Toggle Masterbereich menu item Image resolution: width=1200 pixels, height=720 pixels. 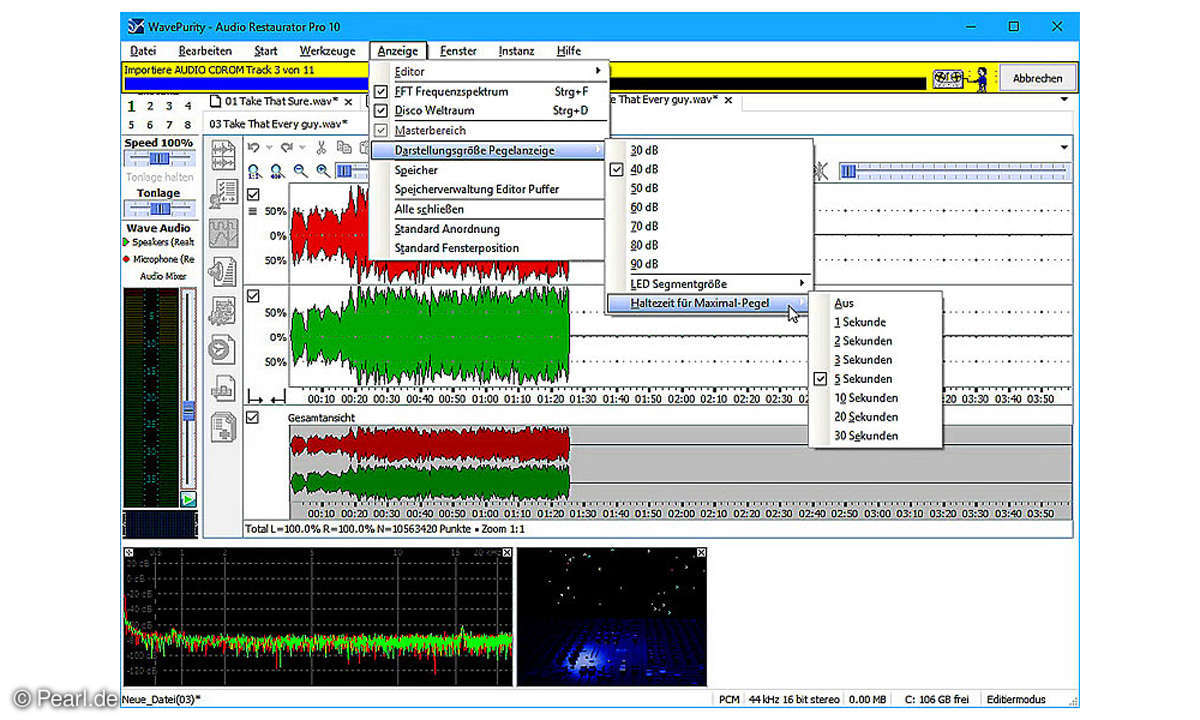point(488,130)
